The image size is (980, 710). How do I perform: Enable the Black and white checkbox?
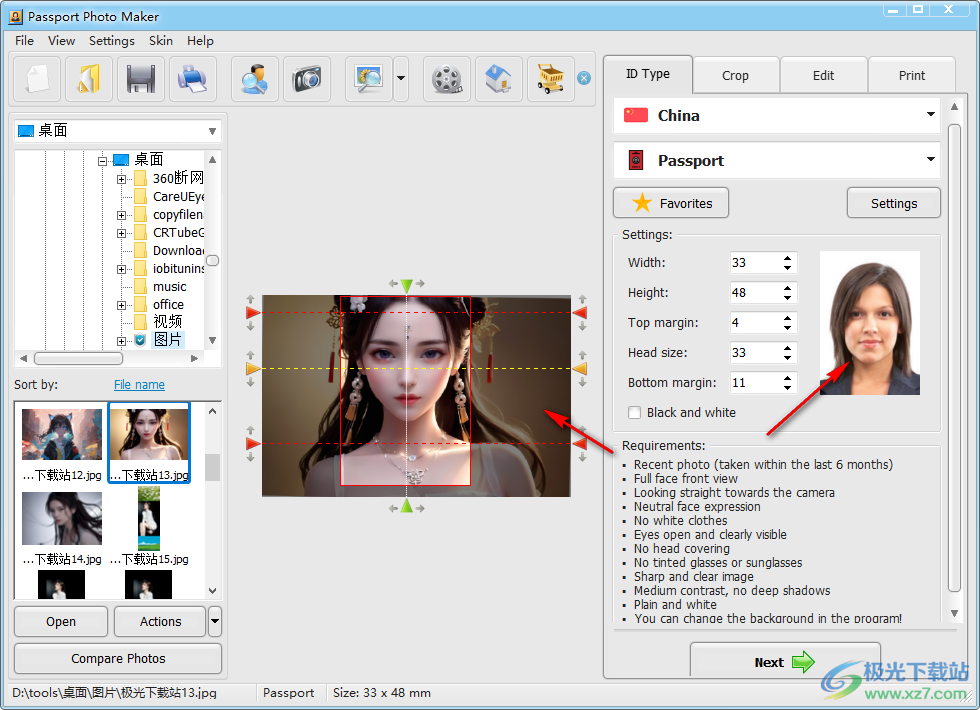(x=634, y=412)
